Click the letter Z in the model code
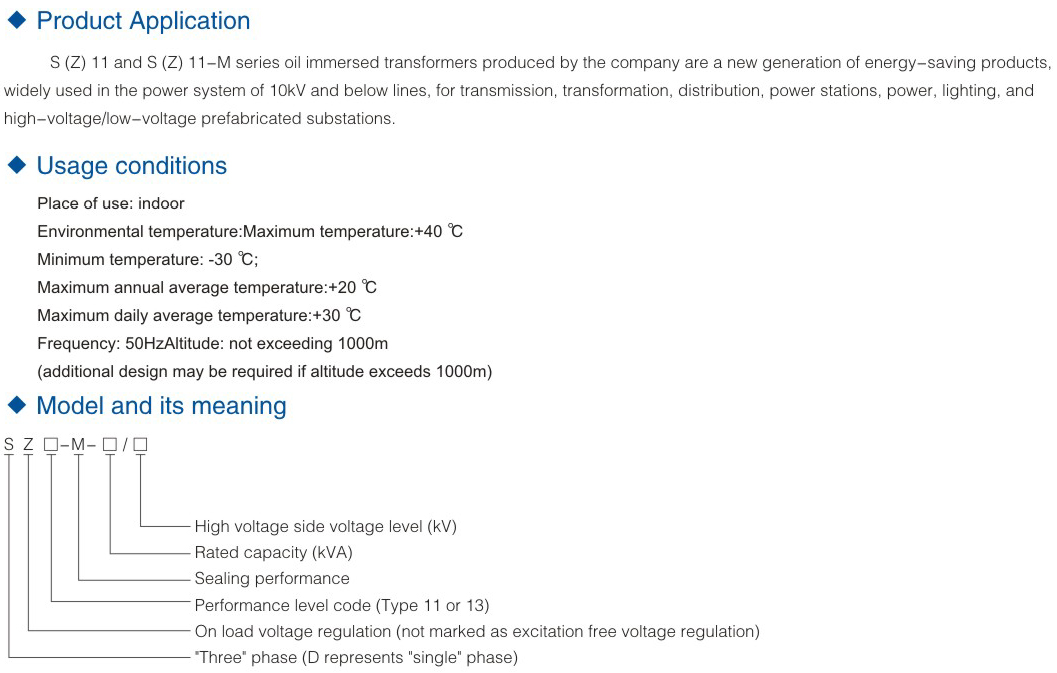Viewport: 1057px width, 673px height. pos(28,444)
